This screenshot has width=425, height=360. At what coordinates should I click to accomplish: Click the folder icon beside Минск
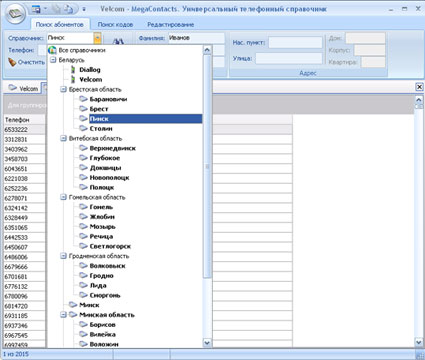pyautogui.click(x=73, y=305)
